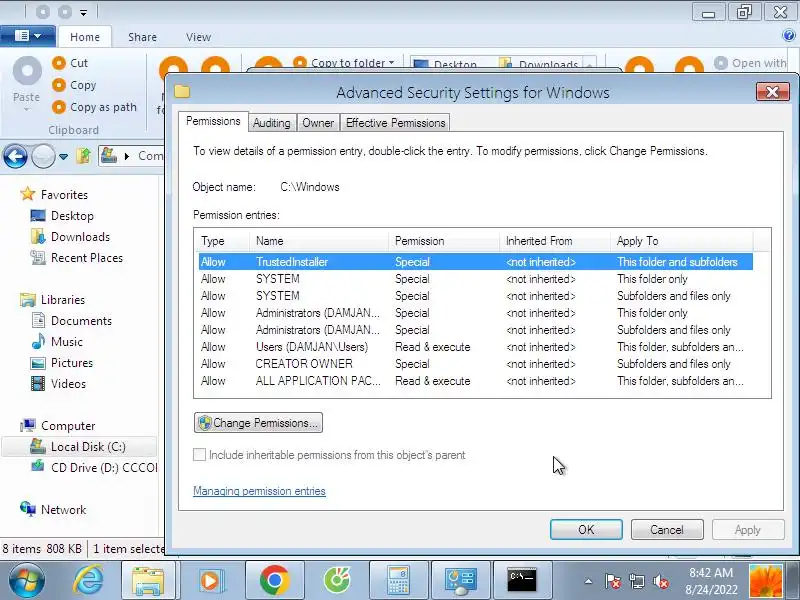Open the Control Panel taskbar icon

pyautogui.click(x=461, y=581)
